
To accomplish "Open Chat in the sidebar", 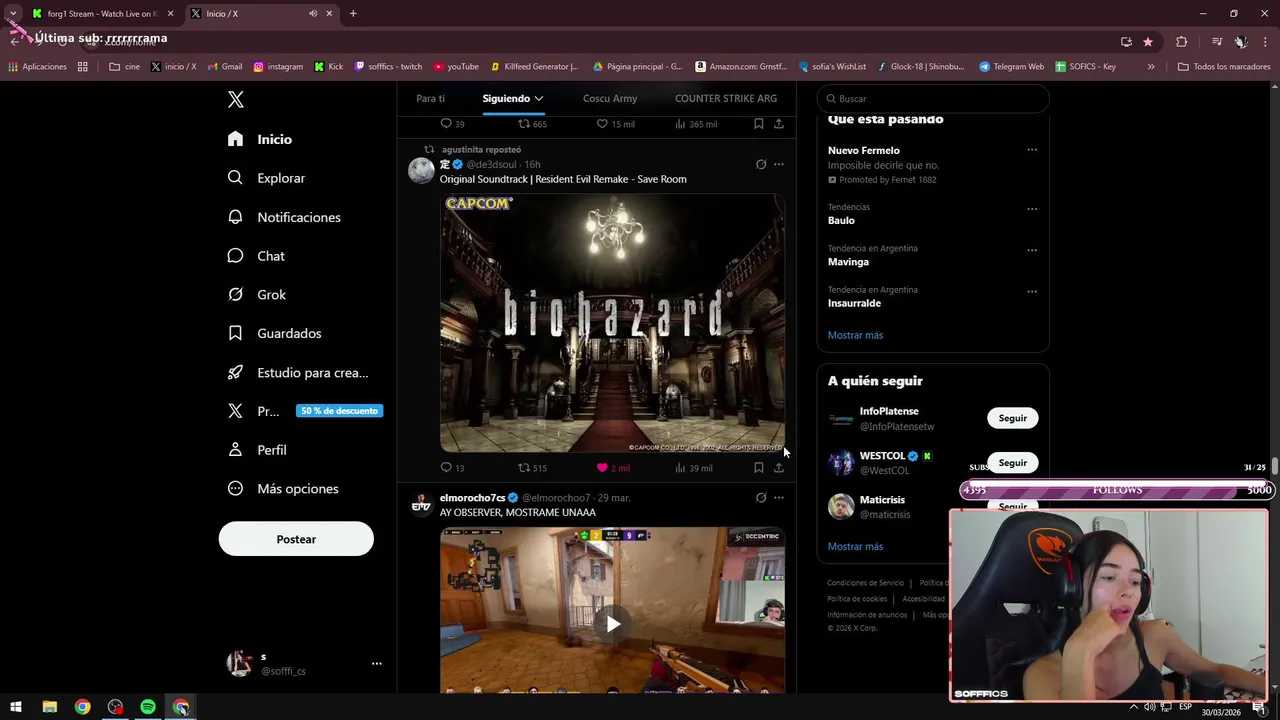I will 256,256.
